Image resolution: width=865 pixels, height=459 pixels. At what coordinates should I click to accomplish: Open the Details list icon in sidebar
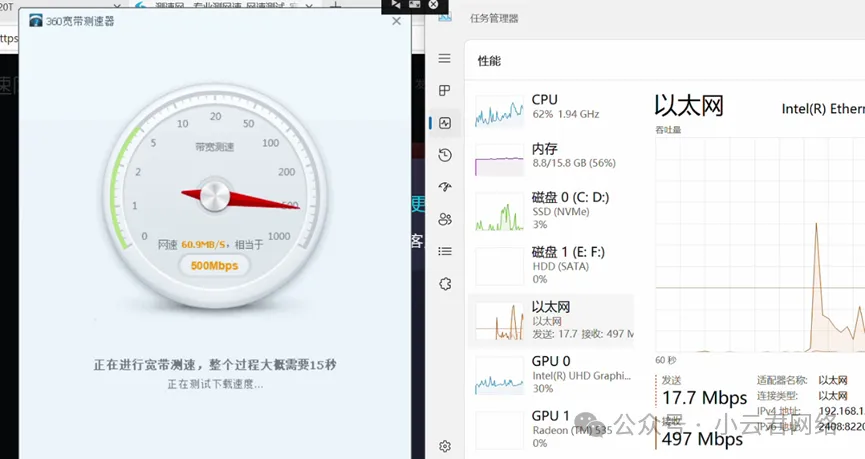click(x=445, y=251)
